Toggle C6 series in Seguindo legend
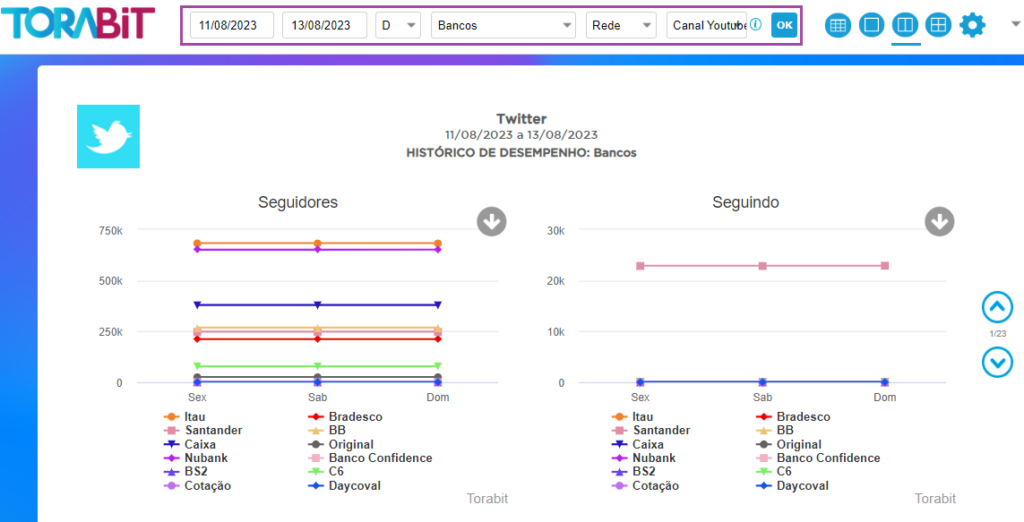Image resolution: width=1024 pixels, height=522 pixels. click(x=774, y=472)
